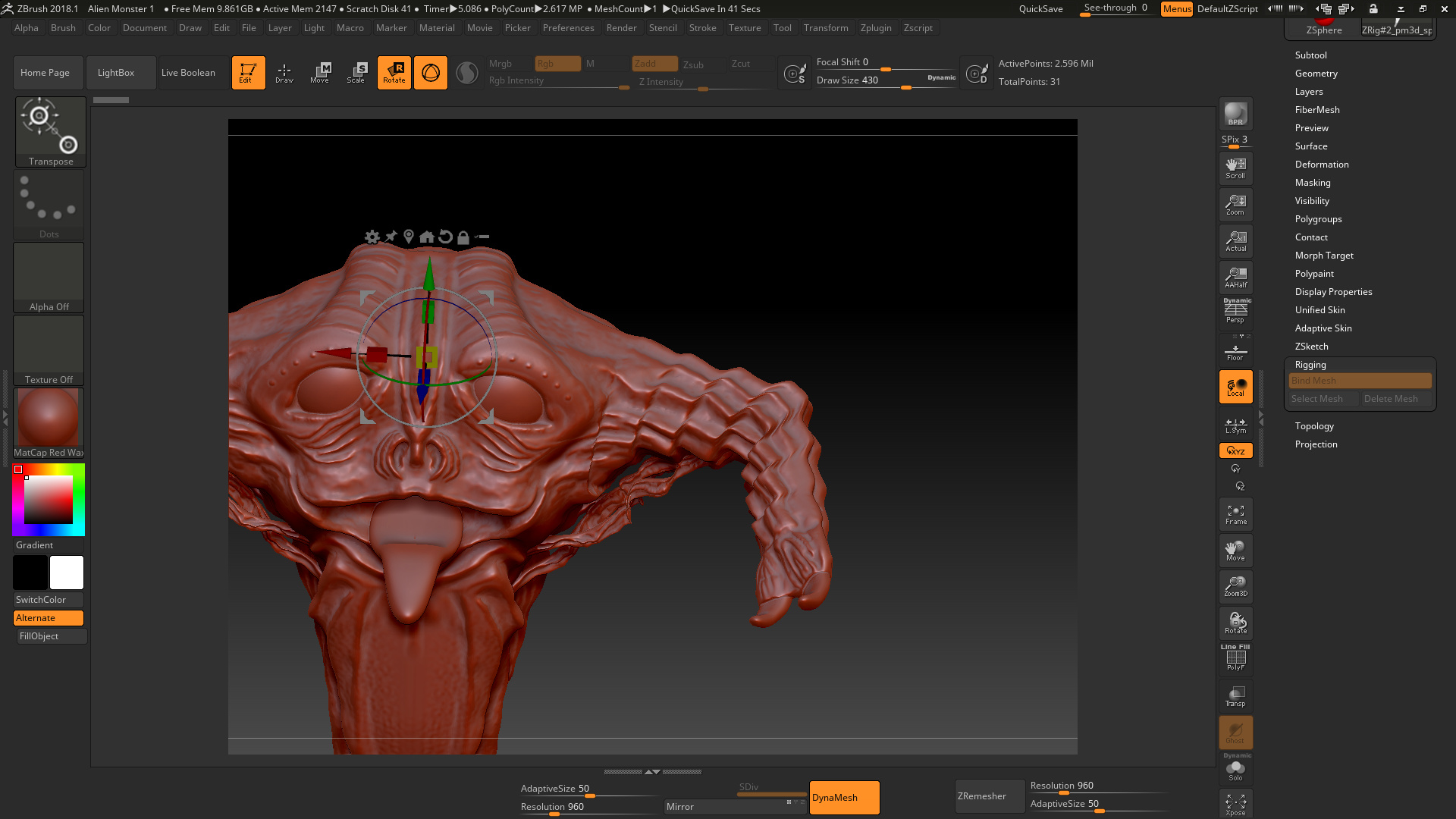Click the gizmo lock icon

point(463,237)
